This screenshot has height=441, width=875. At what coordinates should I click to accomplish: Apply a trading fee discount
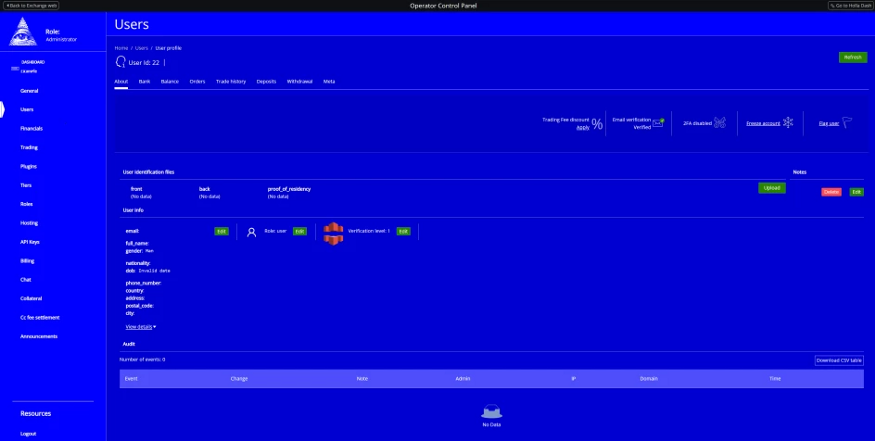point(582,128)
